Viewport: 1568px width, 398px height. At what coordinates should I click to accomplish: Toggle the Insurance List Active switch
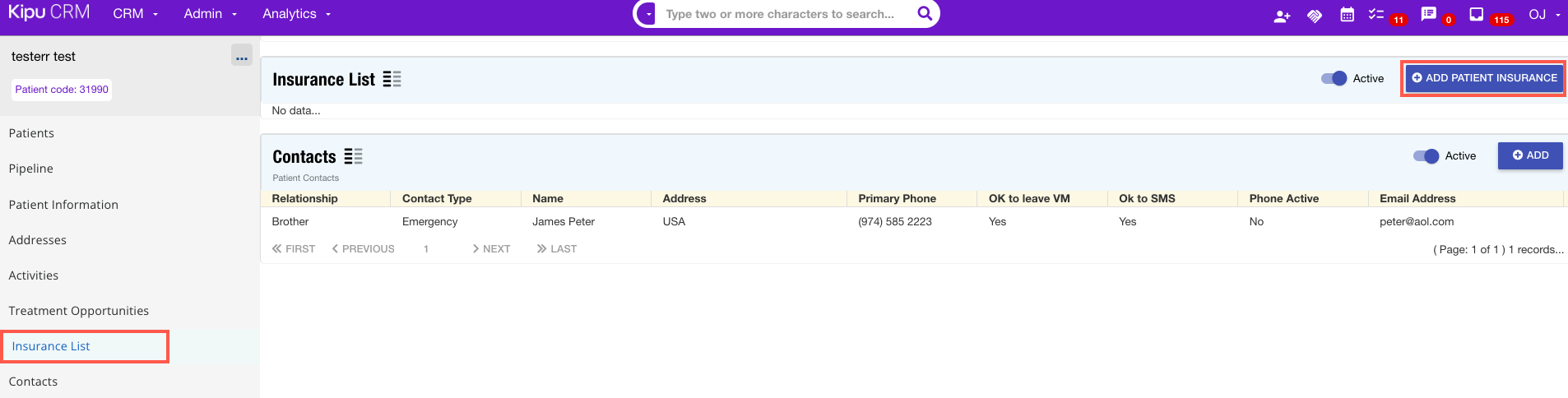pos(1334,78)
